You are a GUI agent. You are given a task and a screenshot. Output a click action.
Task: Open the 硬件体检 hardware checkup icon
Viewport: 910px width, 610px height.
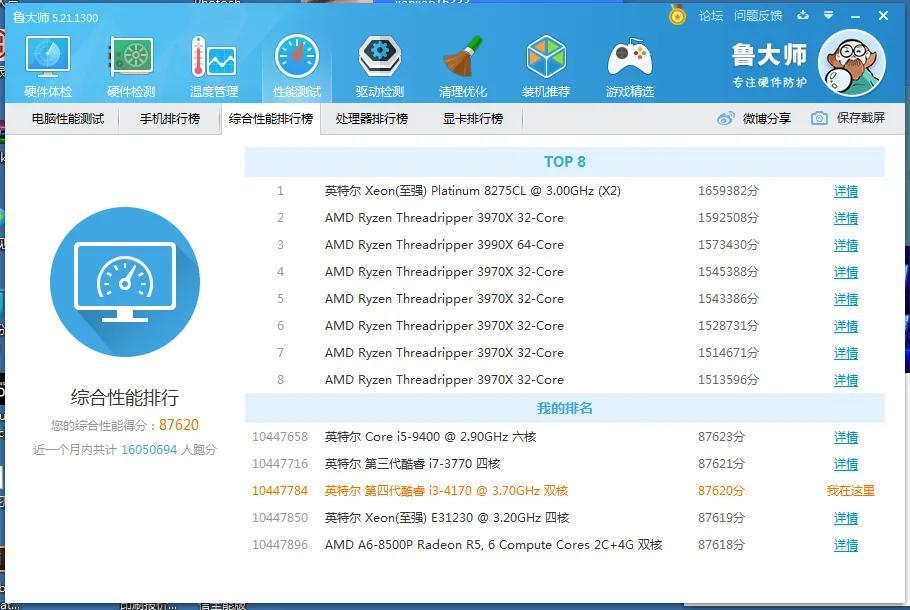(48, 66)
